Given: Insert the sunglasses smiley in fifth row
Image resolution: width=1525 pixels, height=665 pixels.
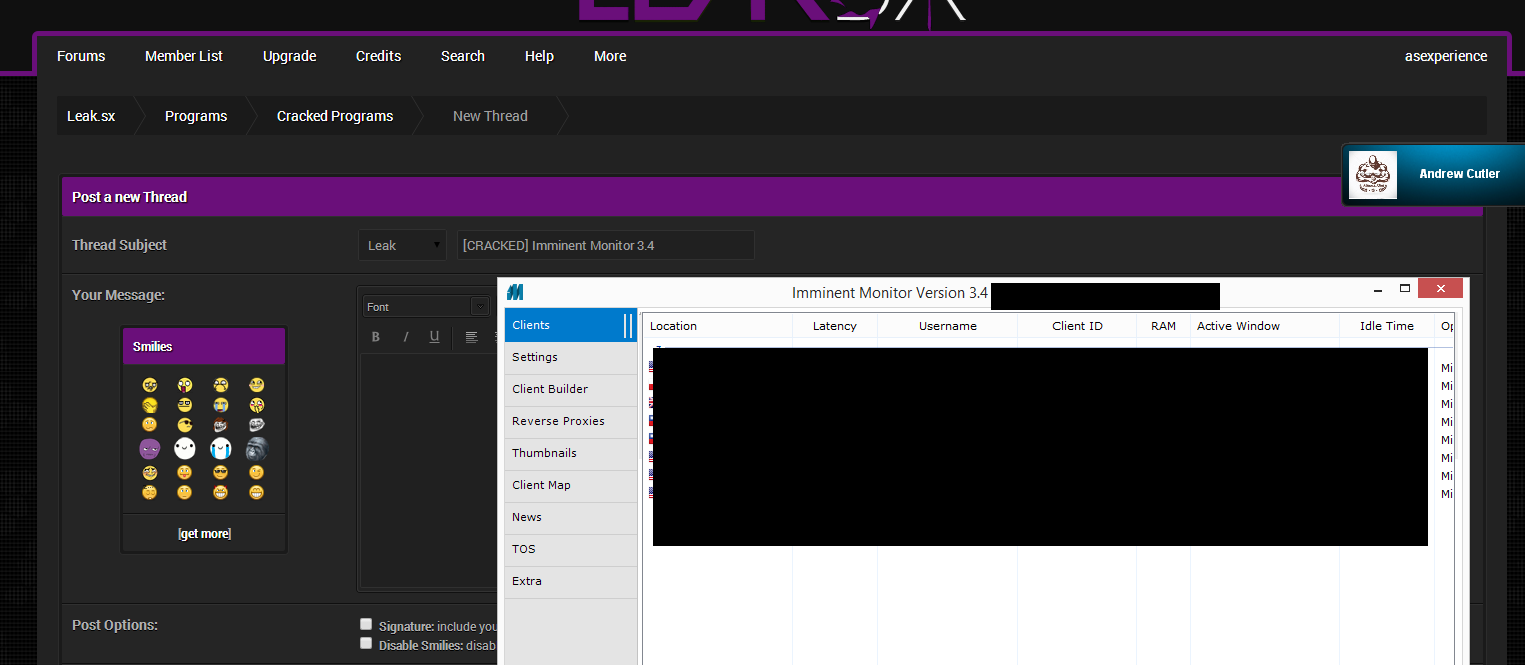Looking at the screenshot, I should click(221, 472).
